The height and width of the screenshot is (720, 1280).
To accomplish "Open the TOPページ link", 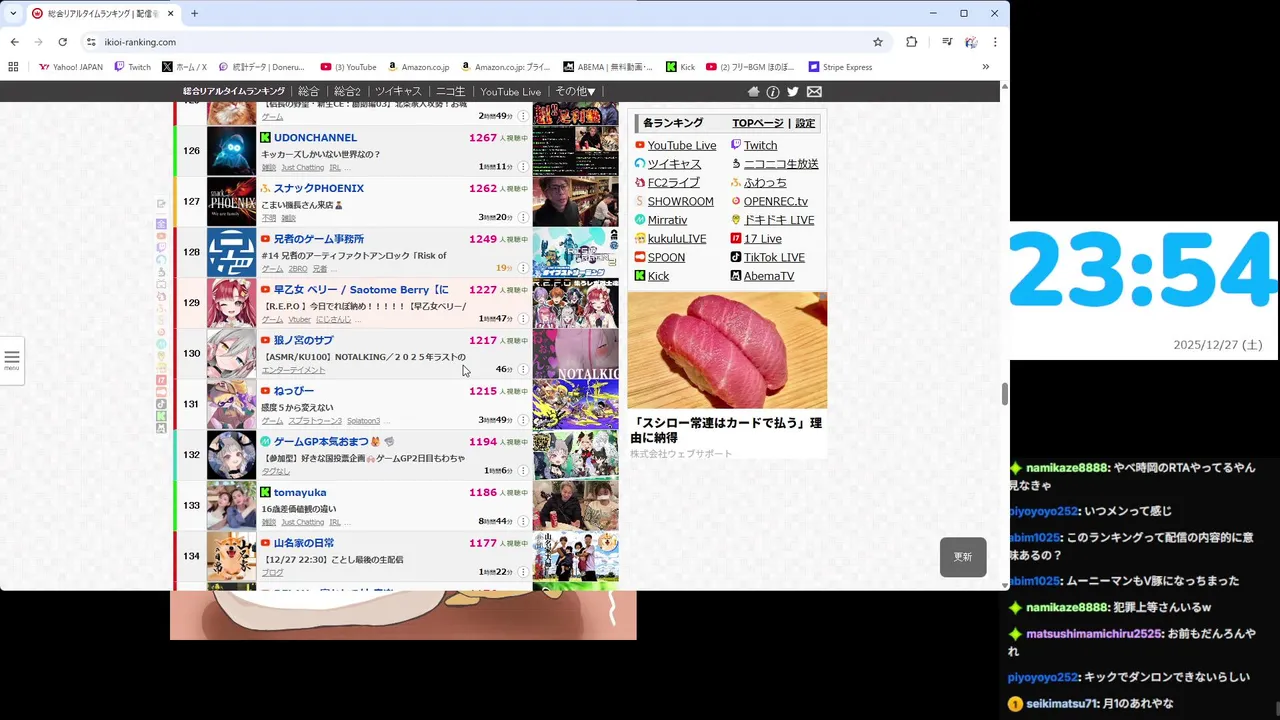I will pos(758,123).
